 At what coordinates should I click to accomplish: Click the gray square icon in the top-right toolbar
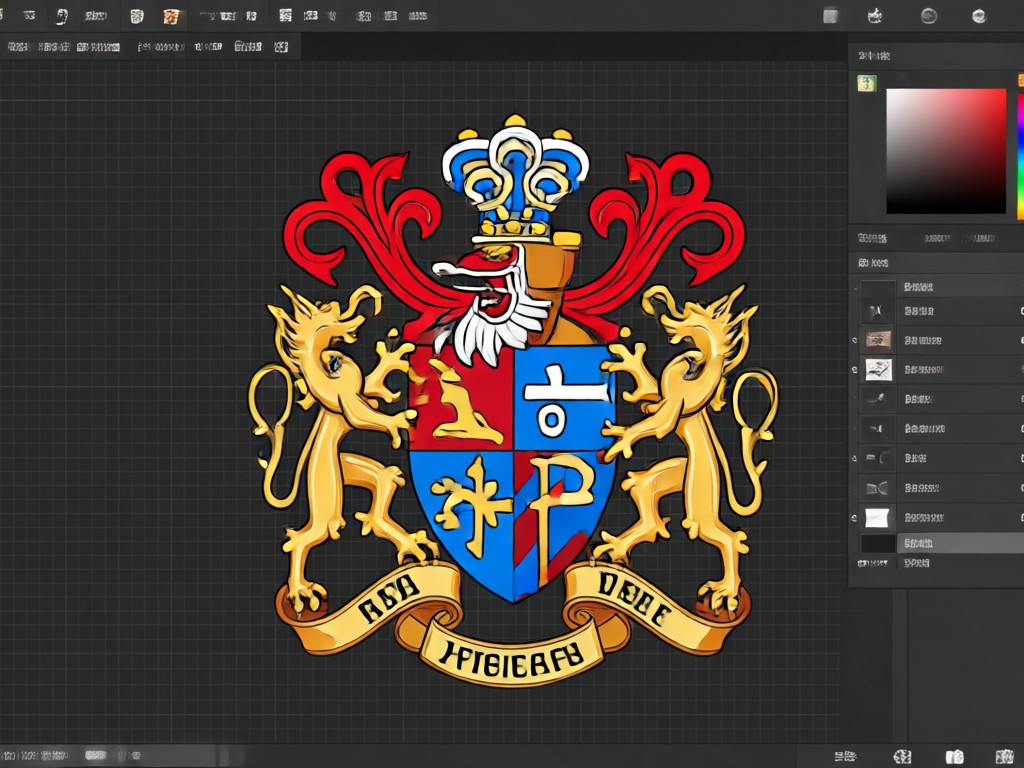830,16
